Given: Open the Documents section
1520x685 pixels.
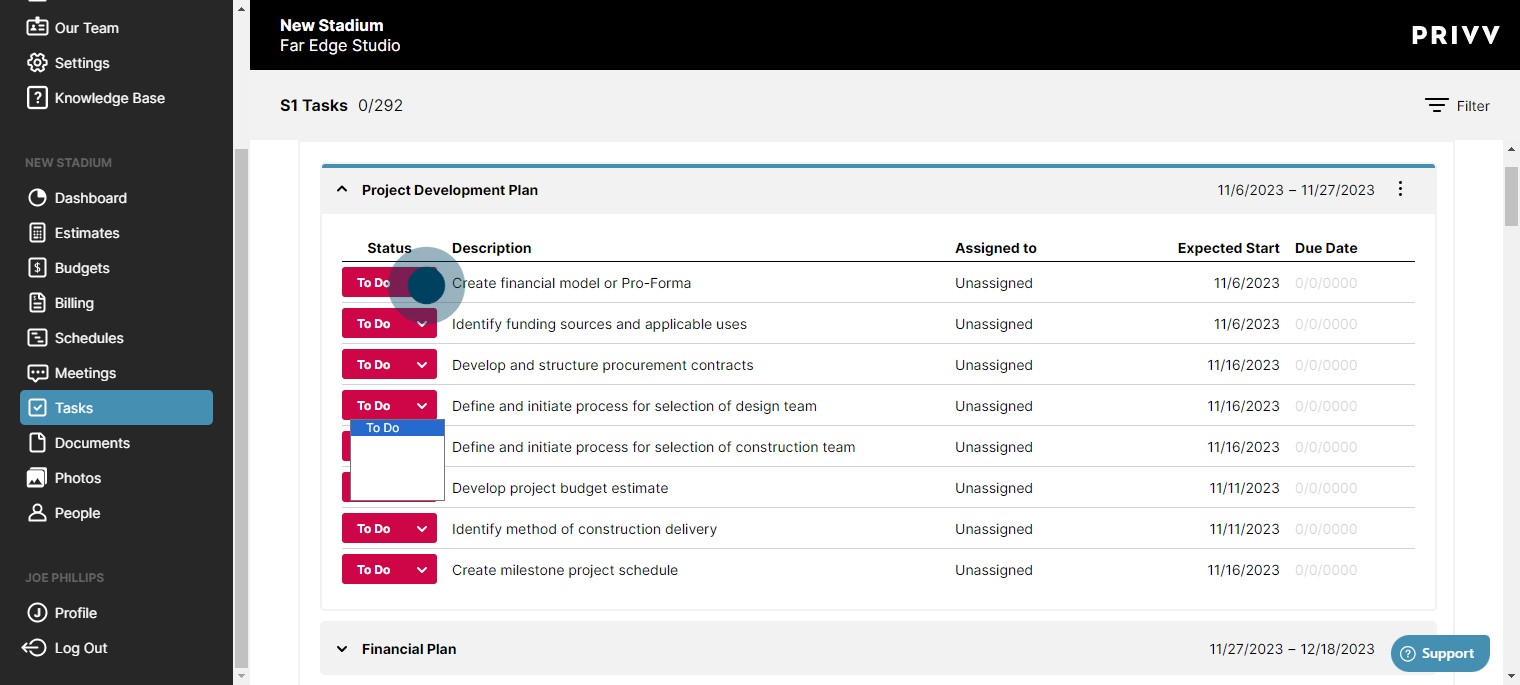Looking at the screenshot, I should (116, 443).
